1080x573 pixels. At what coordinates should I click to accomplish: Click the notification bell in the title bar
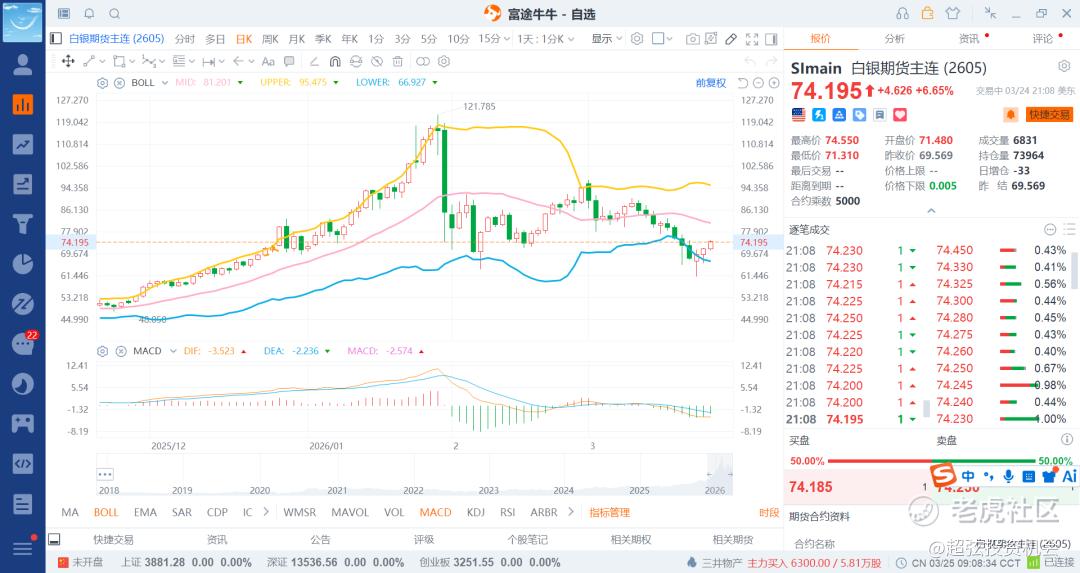(x=89, y=14)
